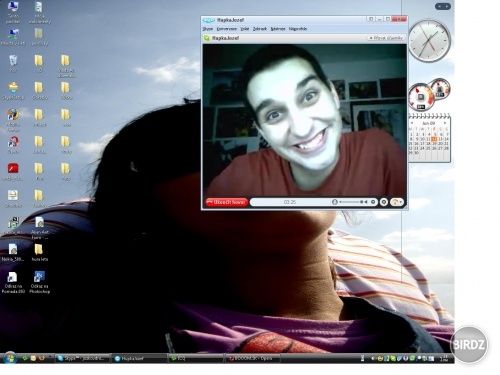Click the video feed in the Skype call
500x375 pixels.
tap(305, 120)
